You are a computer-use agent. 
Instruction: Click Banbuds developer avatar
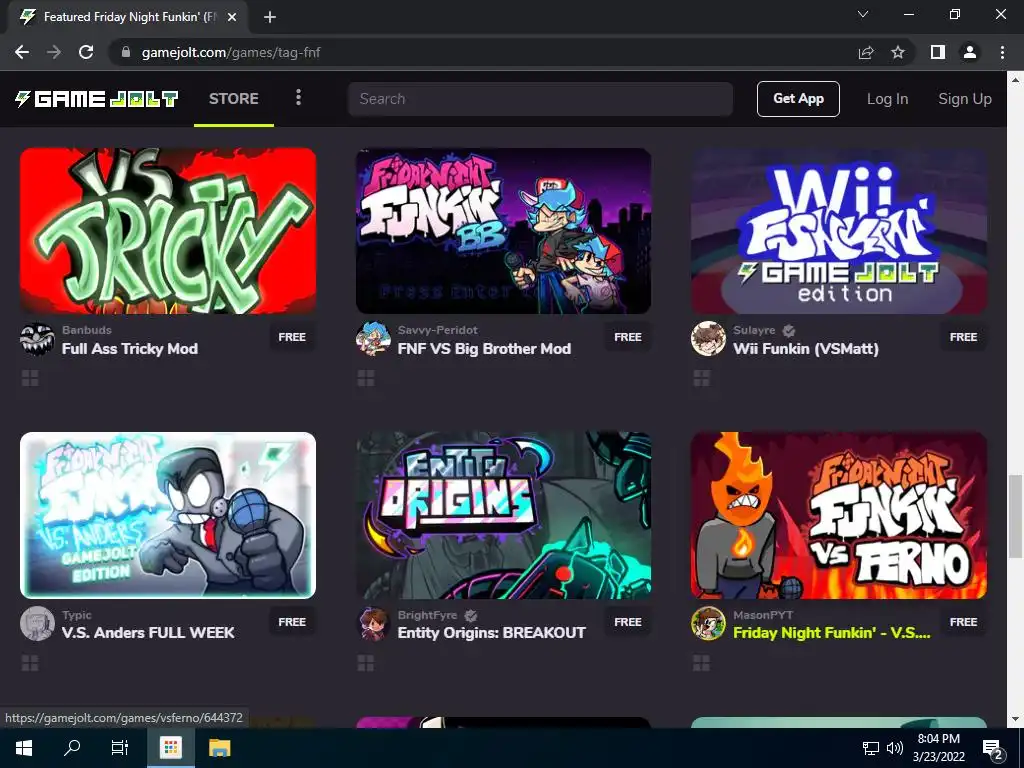[x=37, y=339]
